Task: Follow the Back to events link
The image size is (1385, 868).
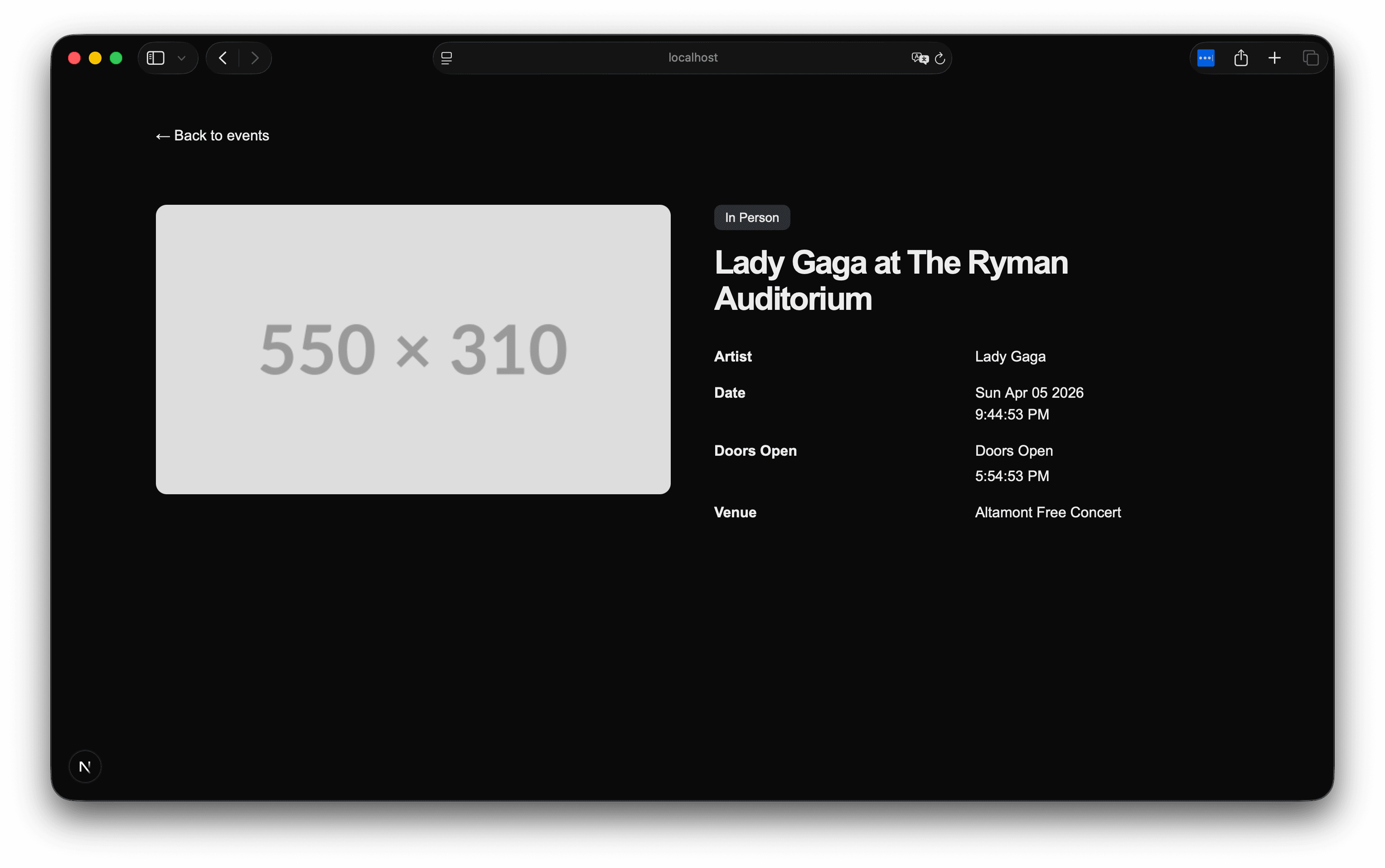Action: pyautogui.click(x=213, y=135)
